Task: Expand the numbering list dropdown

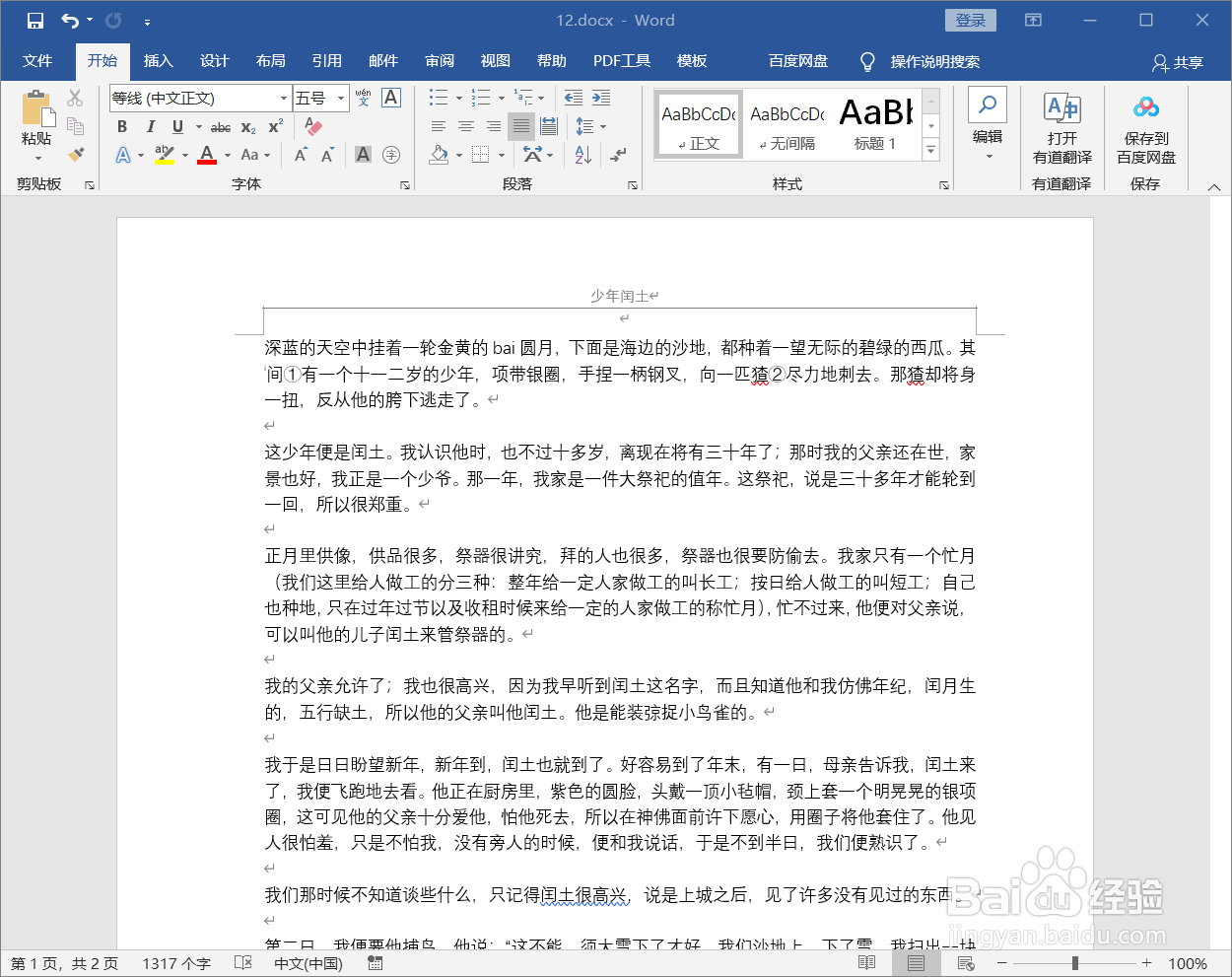Action: (501, 98)
